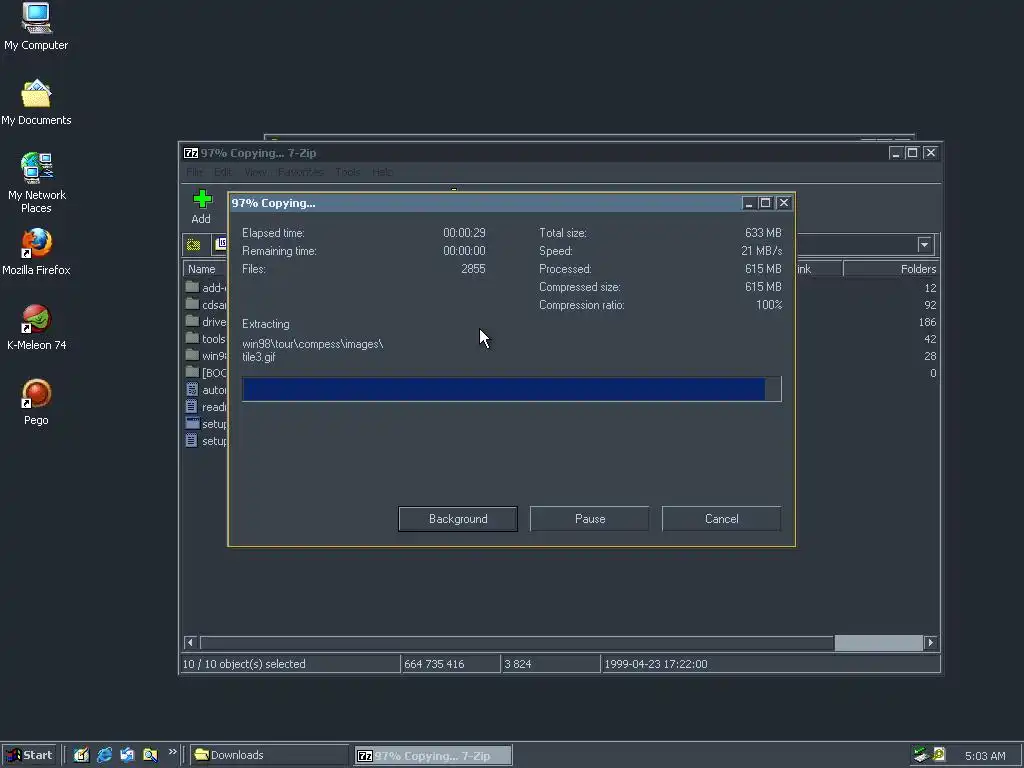This screenshot has height=768, width=1024.
Task: Click the '664 735 416' status bar value
Action: 434,664
